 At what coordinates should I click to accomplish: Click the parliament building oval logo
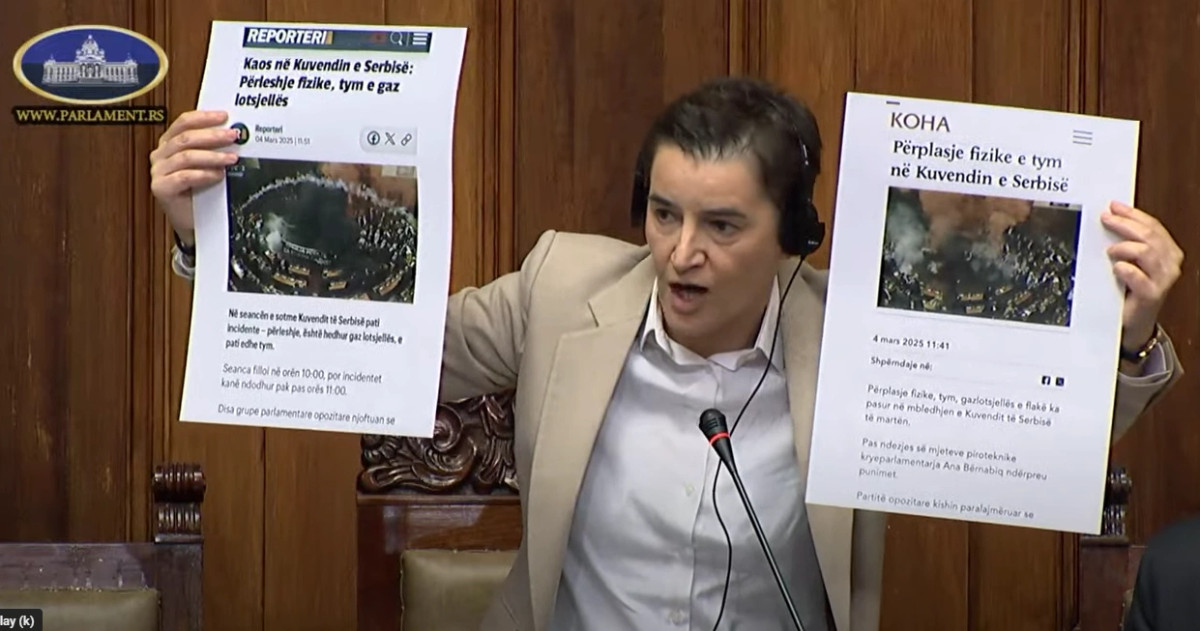pyautogui.click(x=90, y=66)
